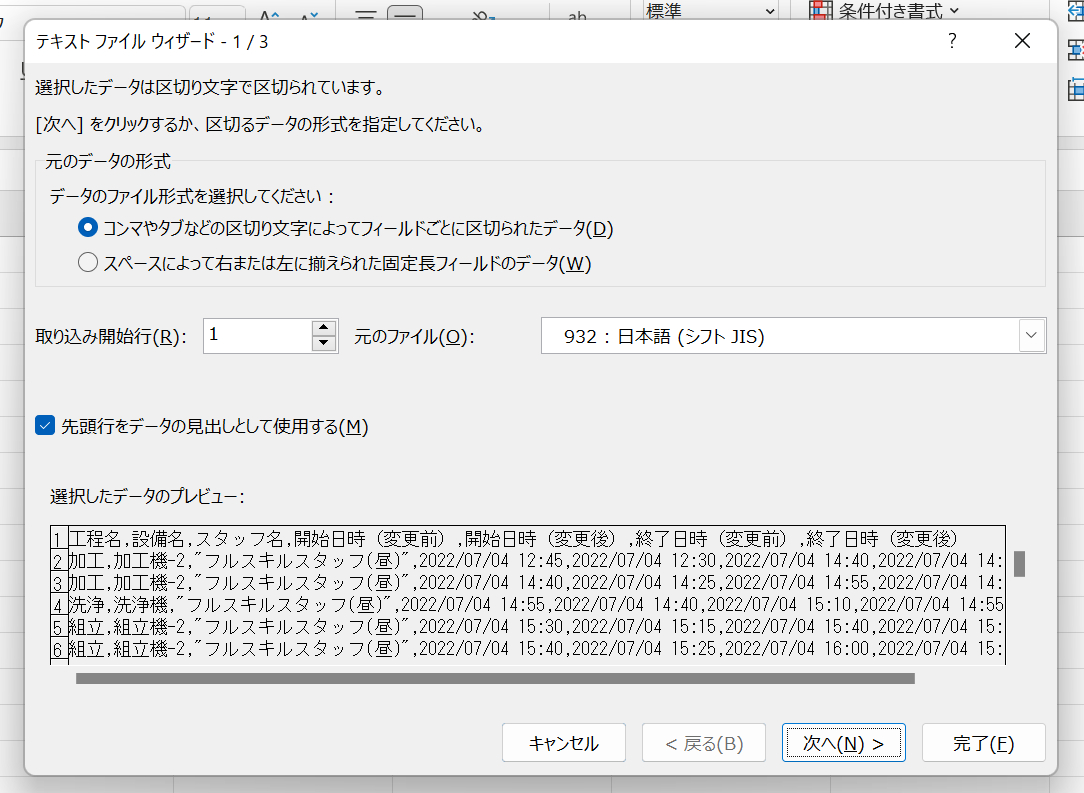Click preview row 2 加工,加工機-2 with 12:45
This screenshot has height=793, width=1084.
point(528,561)
